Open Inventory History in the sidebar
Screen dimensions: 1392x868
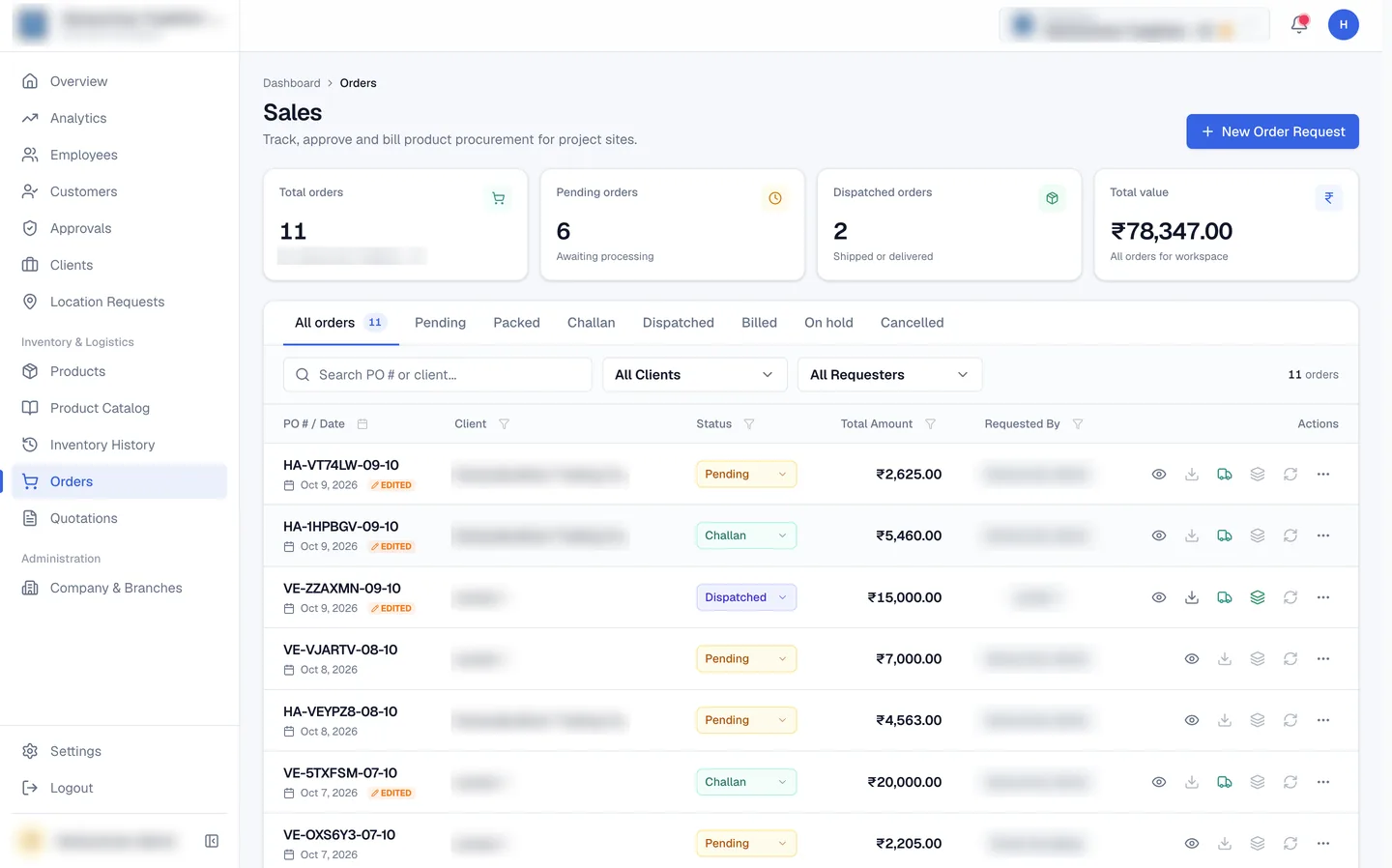[120, 445]
